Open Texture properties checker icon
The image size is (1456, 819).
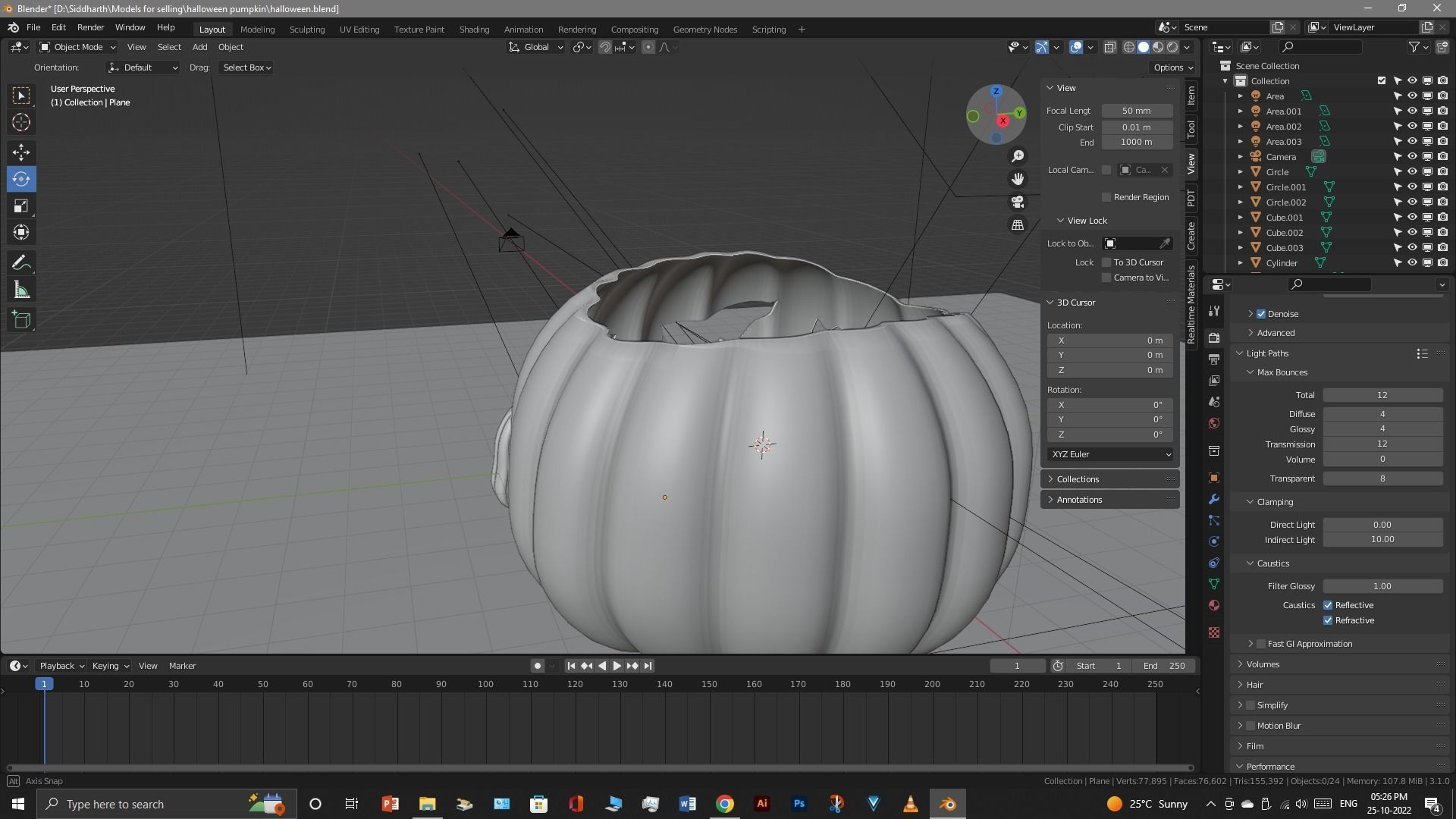pyautogui.click(x=1214, y=632)
